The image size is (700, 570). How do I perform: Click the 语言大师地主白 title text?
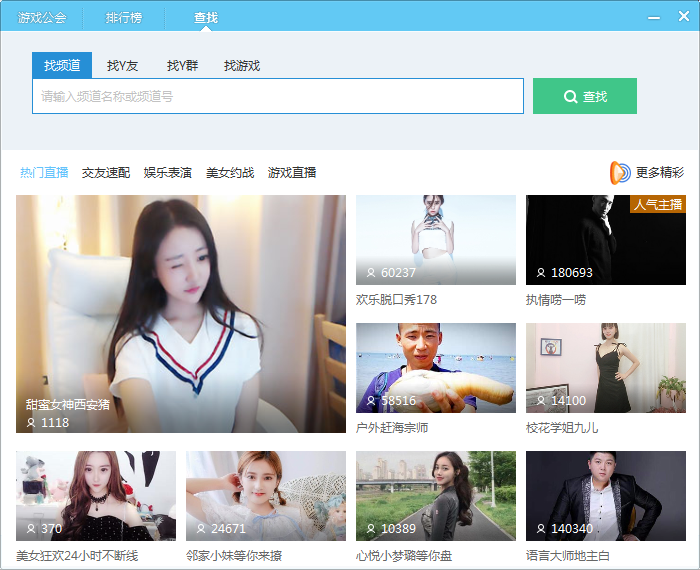(568, 556)
